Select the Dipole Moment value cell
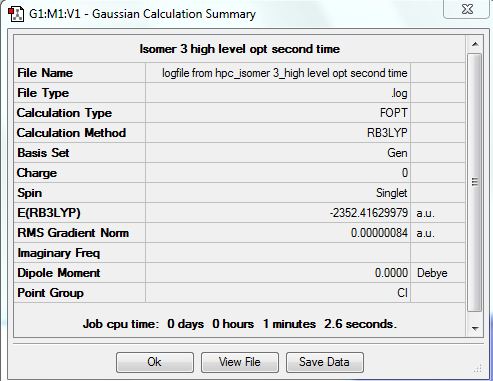 (278, 273)
